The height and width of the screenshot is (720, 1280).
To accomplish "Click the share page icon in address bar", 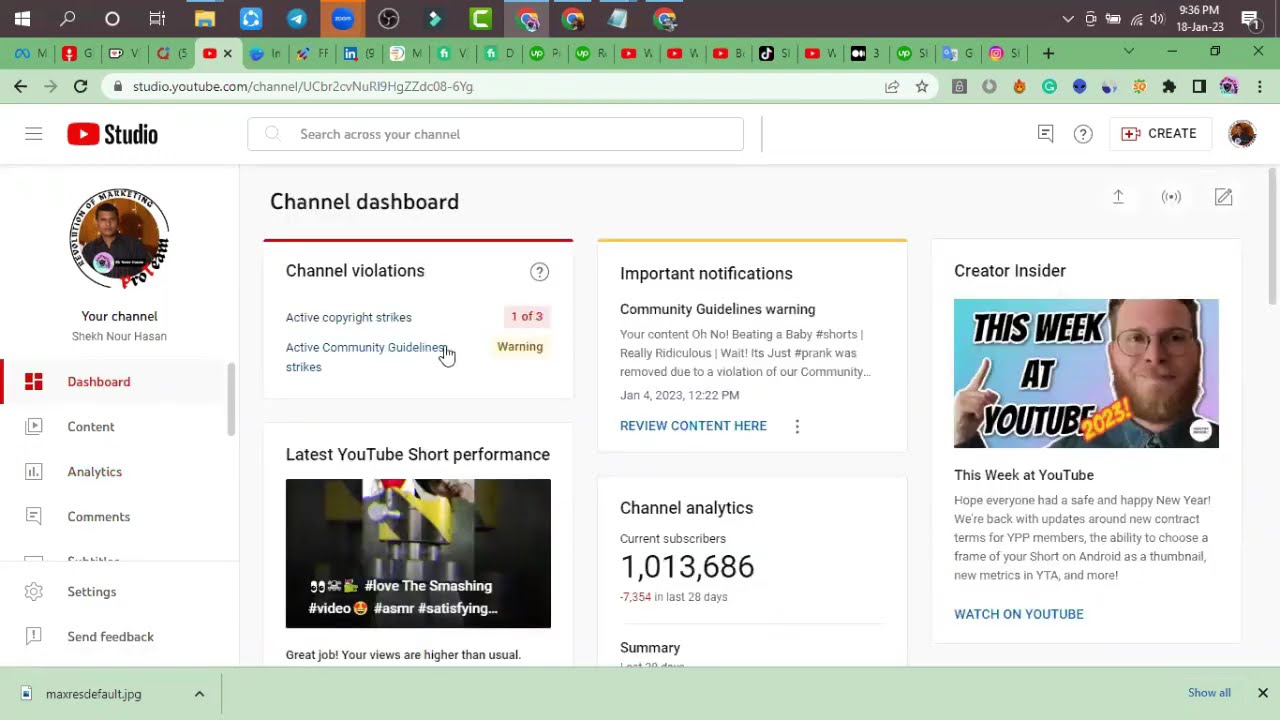I will [892, 87].
